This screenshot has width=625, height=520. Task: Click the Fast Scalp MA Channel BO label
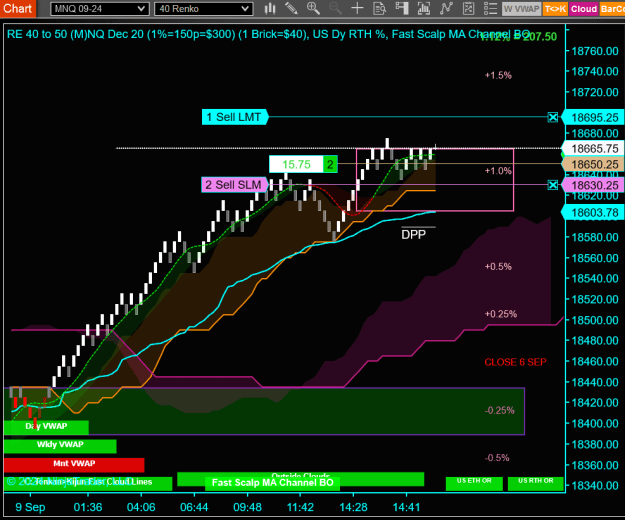(x=272, y=483)
